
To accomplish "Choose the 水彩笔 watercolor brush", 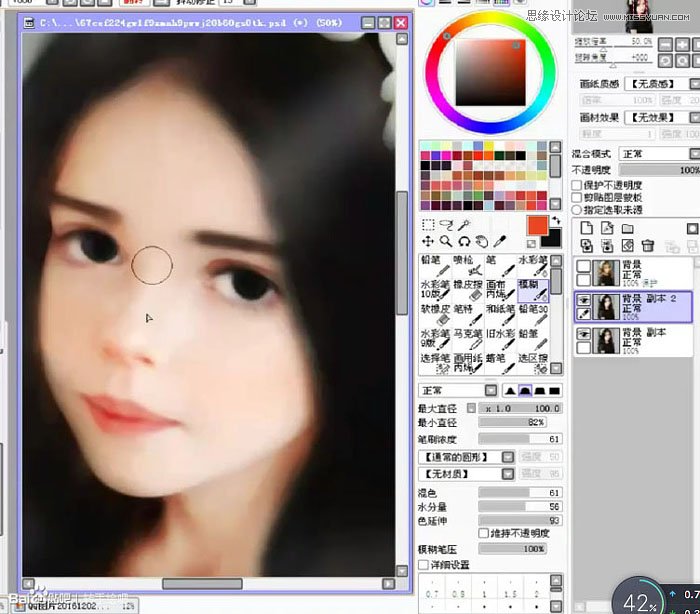I will click(x=533, y=266).
